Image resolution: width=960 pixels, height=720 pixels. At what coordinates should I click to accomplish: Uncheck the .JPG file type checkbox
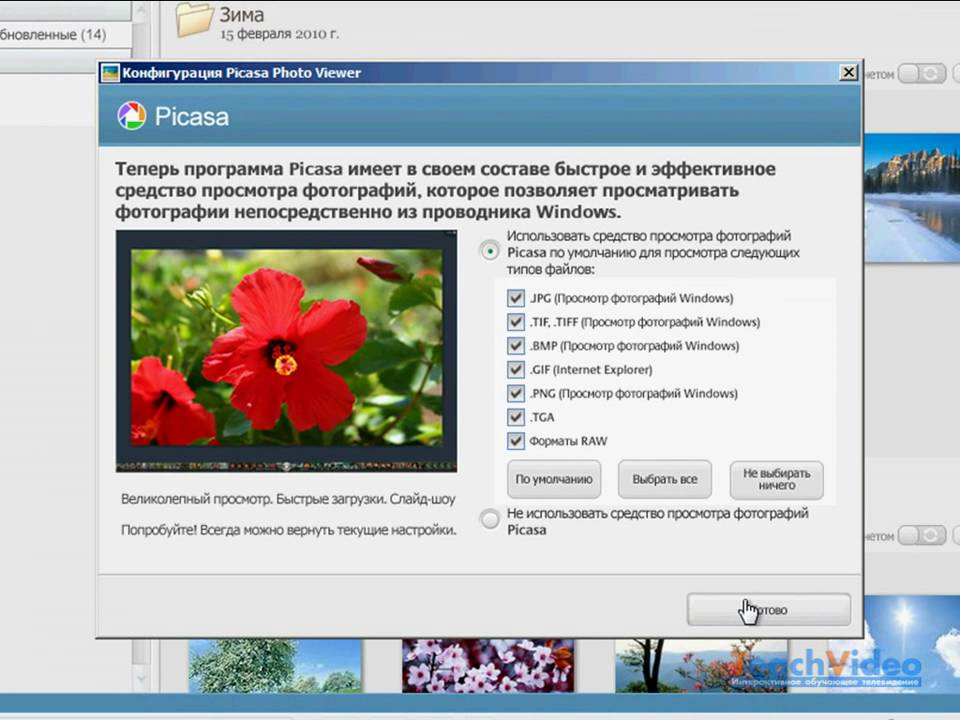[x=516, y=298]
